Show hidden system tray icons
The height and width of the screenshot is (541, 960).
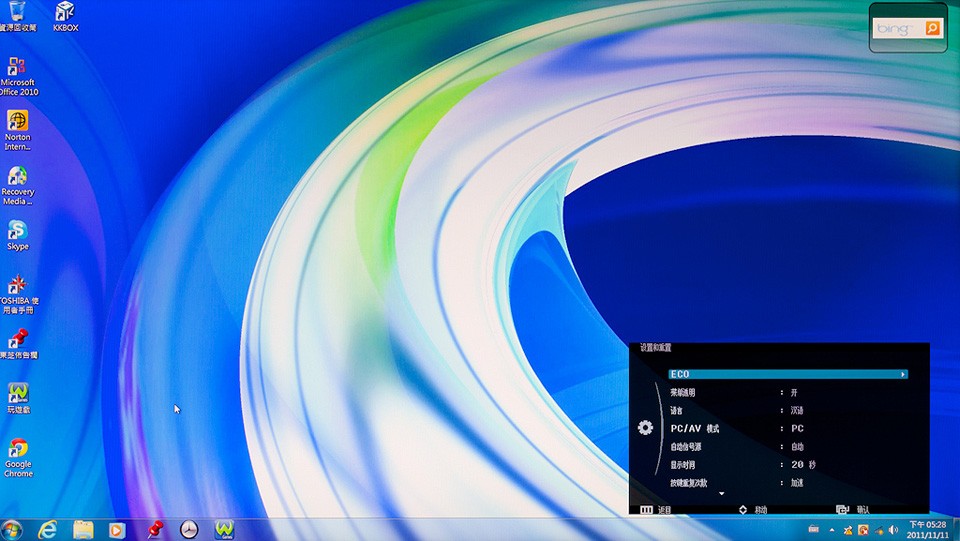tap(832, 529)
